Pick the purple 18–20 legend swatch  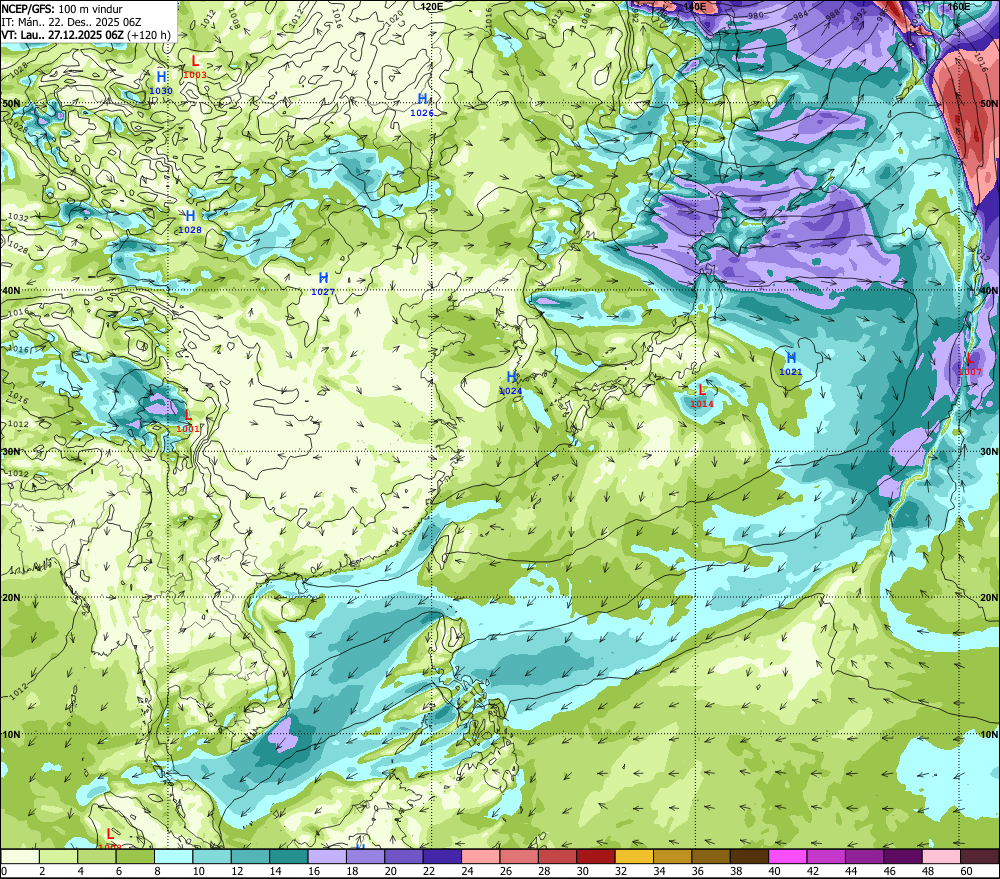(x=365, y=857)
